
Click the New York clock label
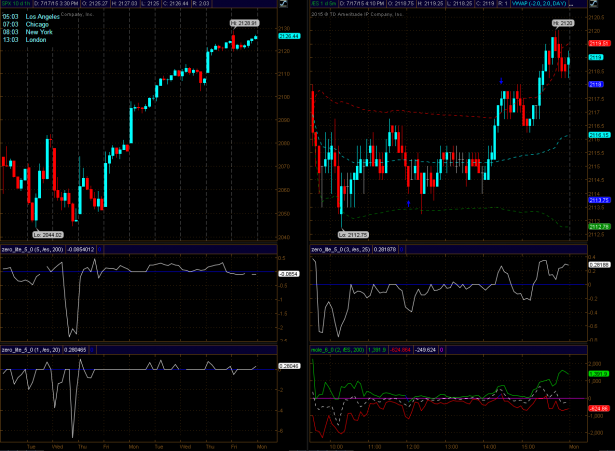tap(39, 32)
